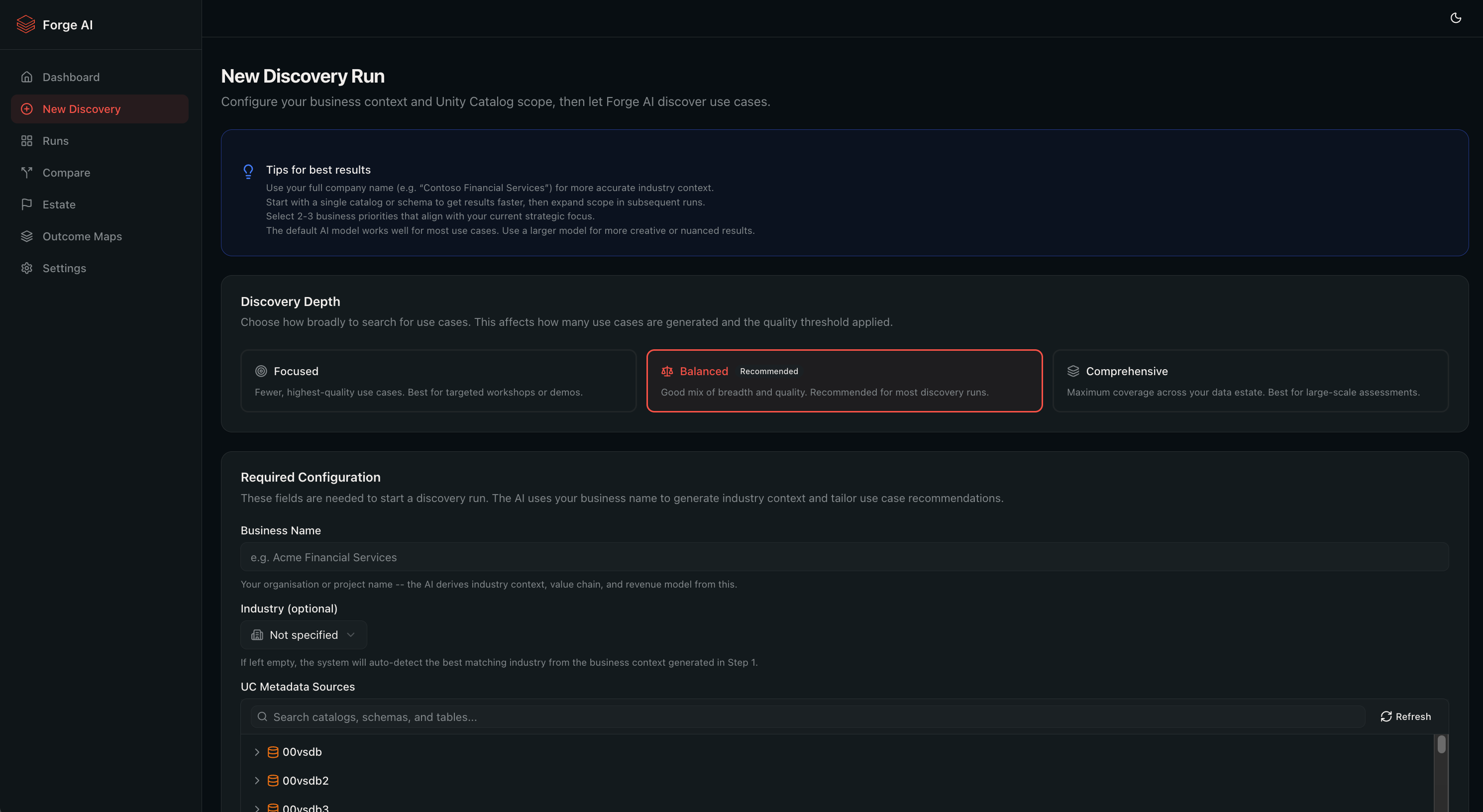Click the Forge AI title text
Viewport: 1483px width, 812px height.
67,25
